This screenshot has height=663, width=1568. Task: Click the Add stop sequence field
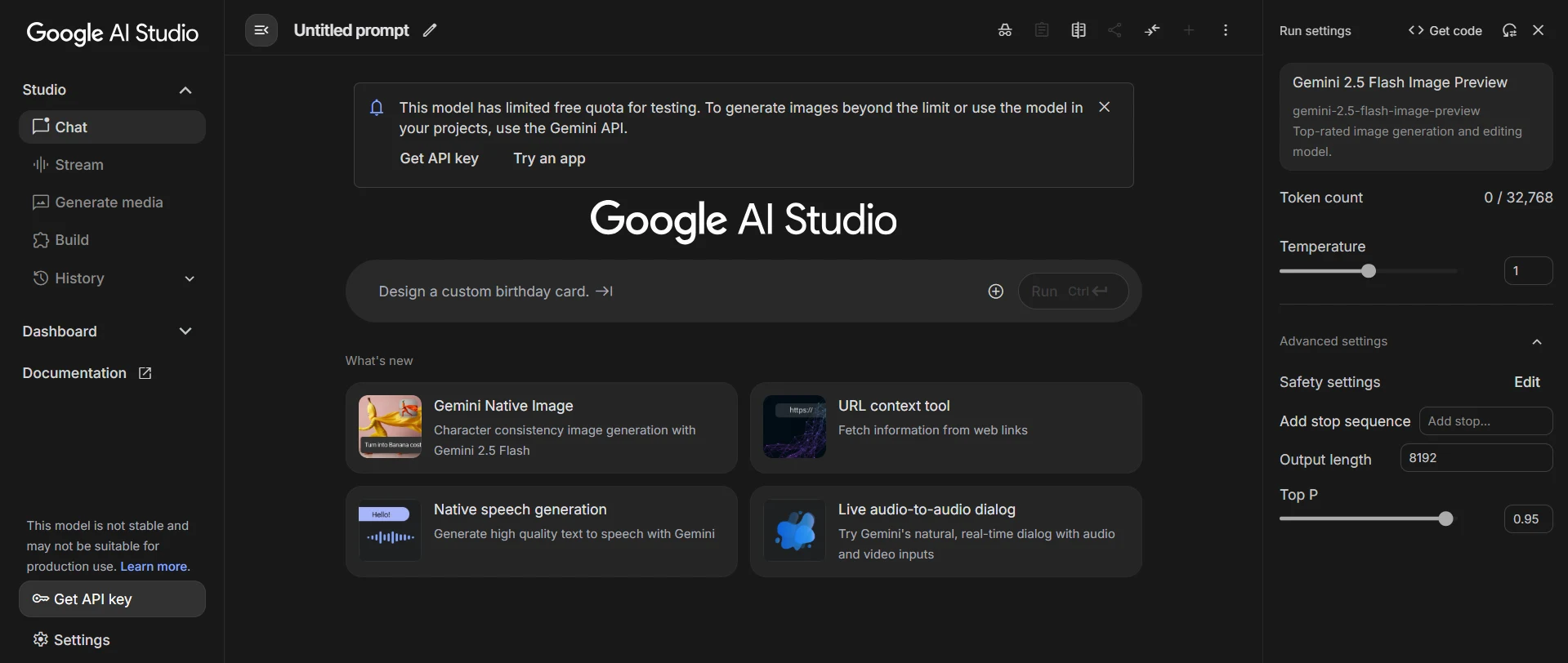point(1485,421)
